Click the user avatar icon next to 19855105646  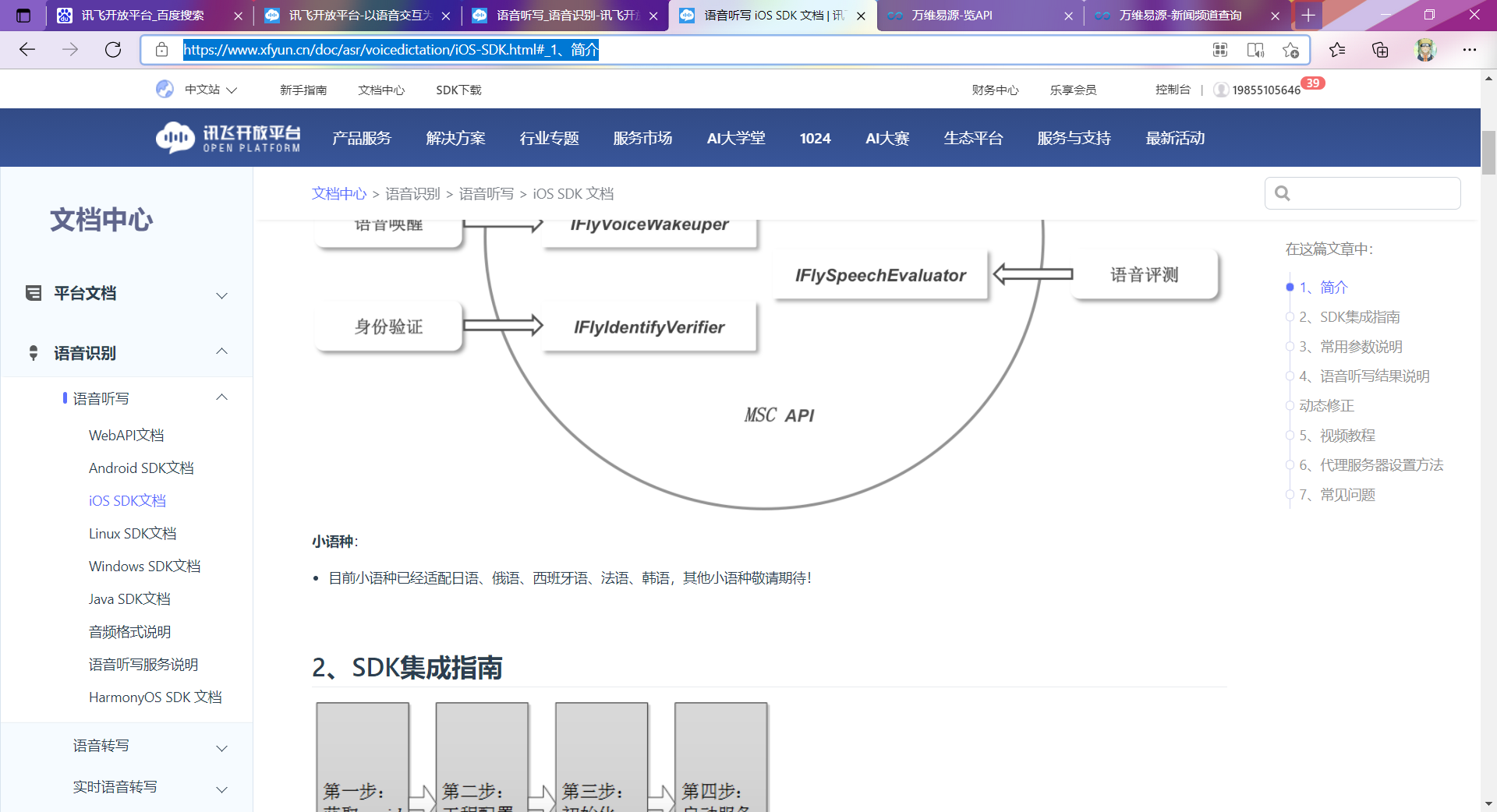1222,90
